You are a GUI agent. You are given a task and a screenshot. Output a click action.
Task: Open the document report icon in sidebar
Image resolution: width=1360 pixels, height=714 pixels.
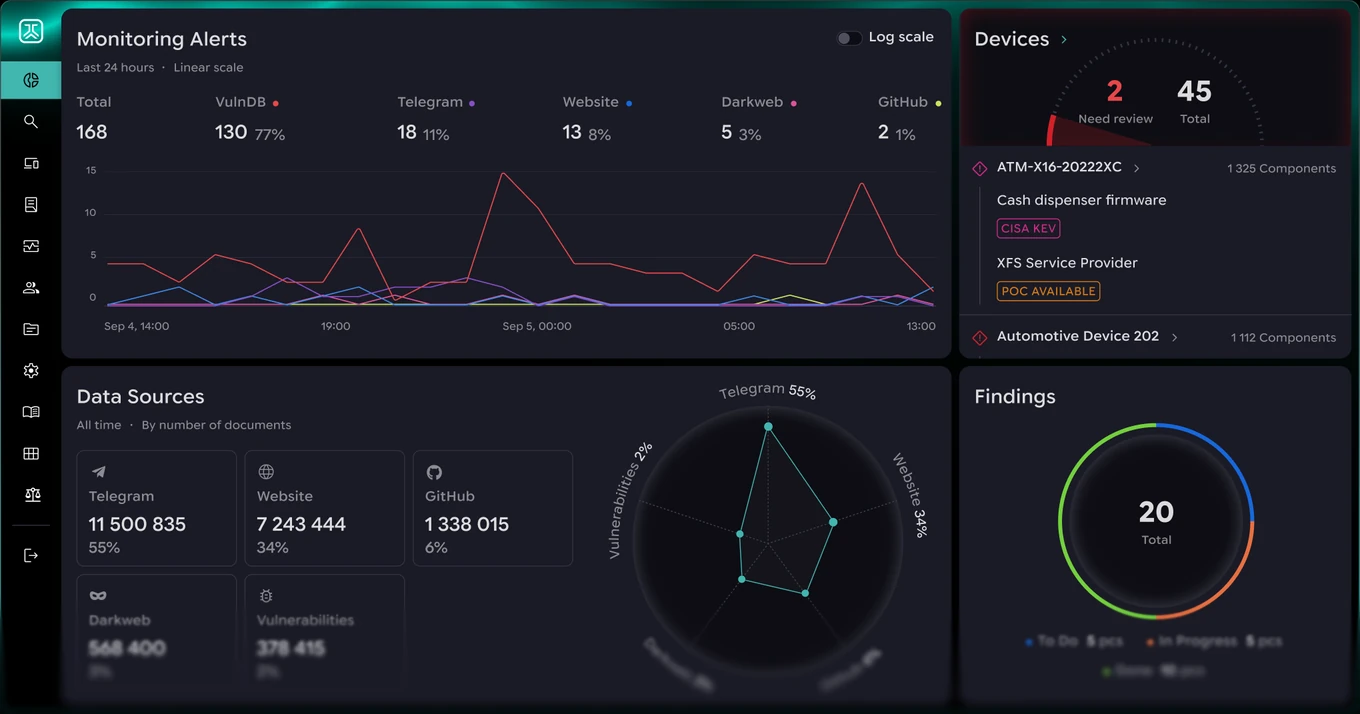[x=31, y=204]
